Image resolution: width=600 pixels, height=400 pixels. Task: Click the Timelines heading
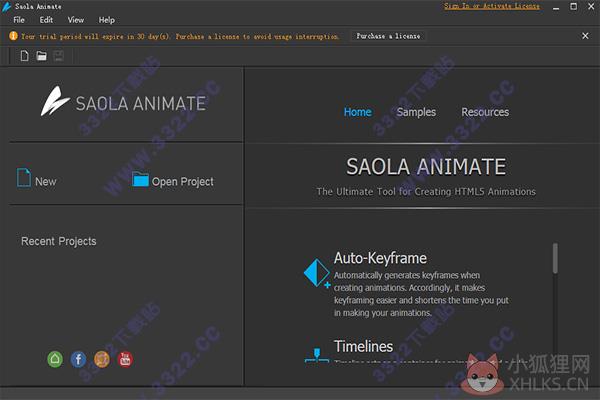363,346
